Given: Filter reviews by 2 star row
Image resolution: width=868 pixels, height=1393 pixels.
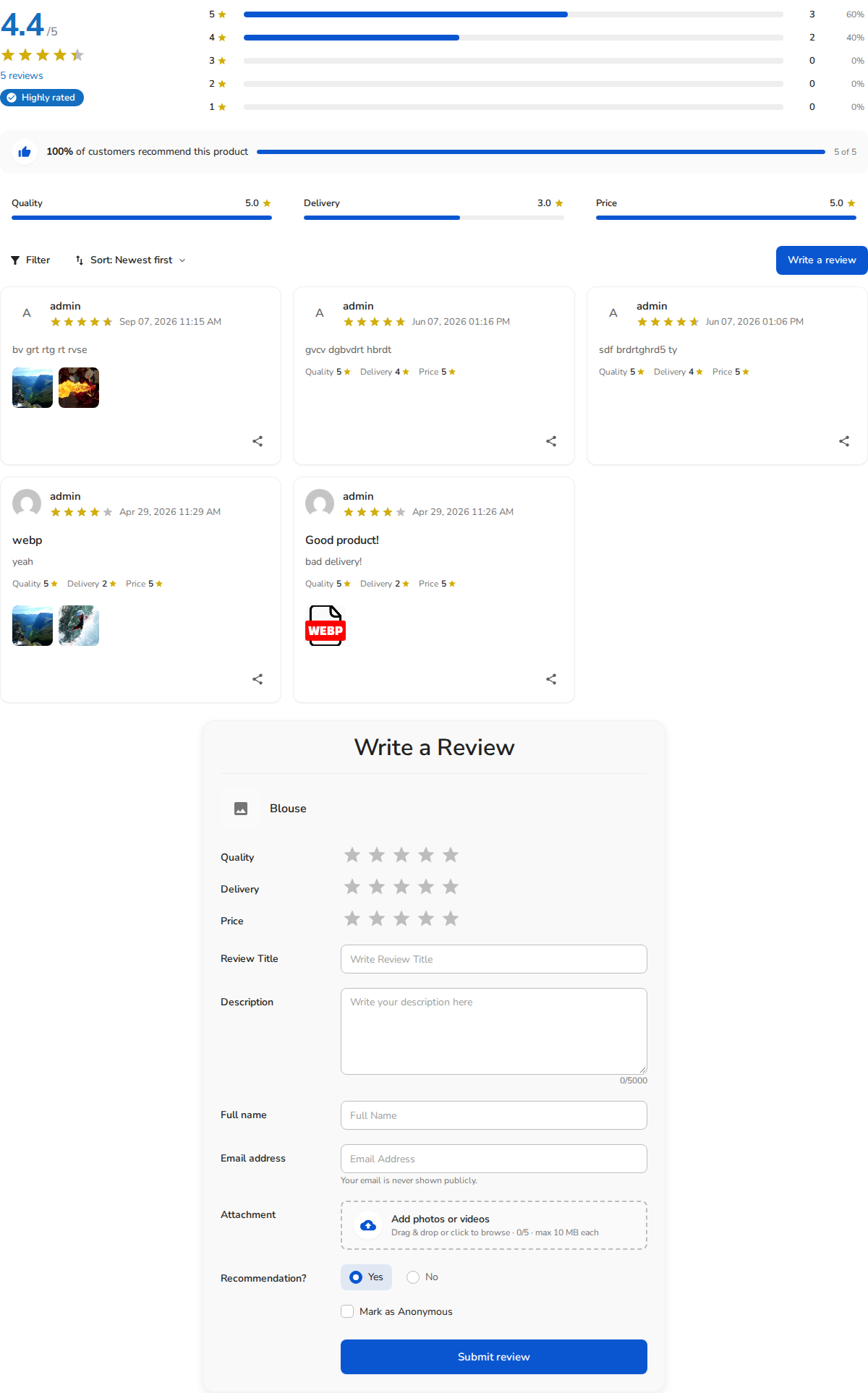Looking at the screenshot, I should [536, 84].
